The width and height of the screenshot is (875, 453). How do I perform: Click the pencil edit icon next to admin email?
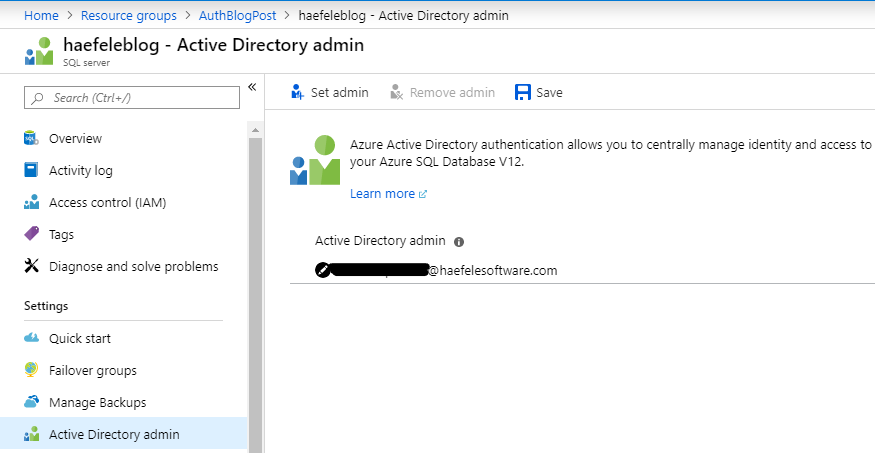322,270
